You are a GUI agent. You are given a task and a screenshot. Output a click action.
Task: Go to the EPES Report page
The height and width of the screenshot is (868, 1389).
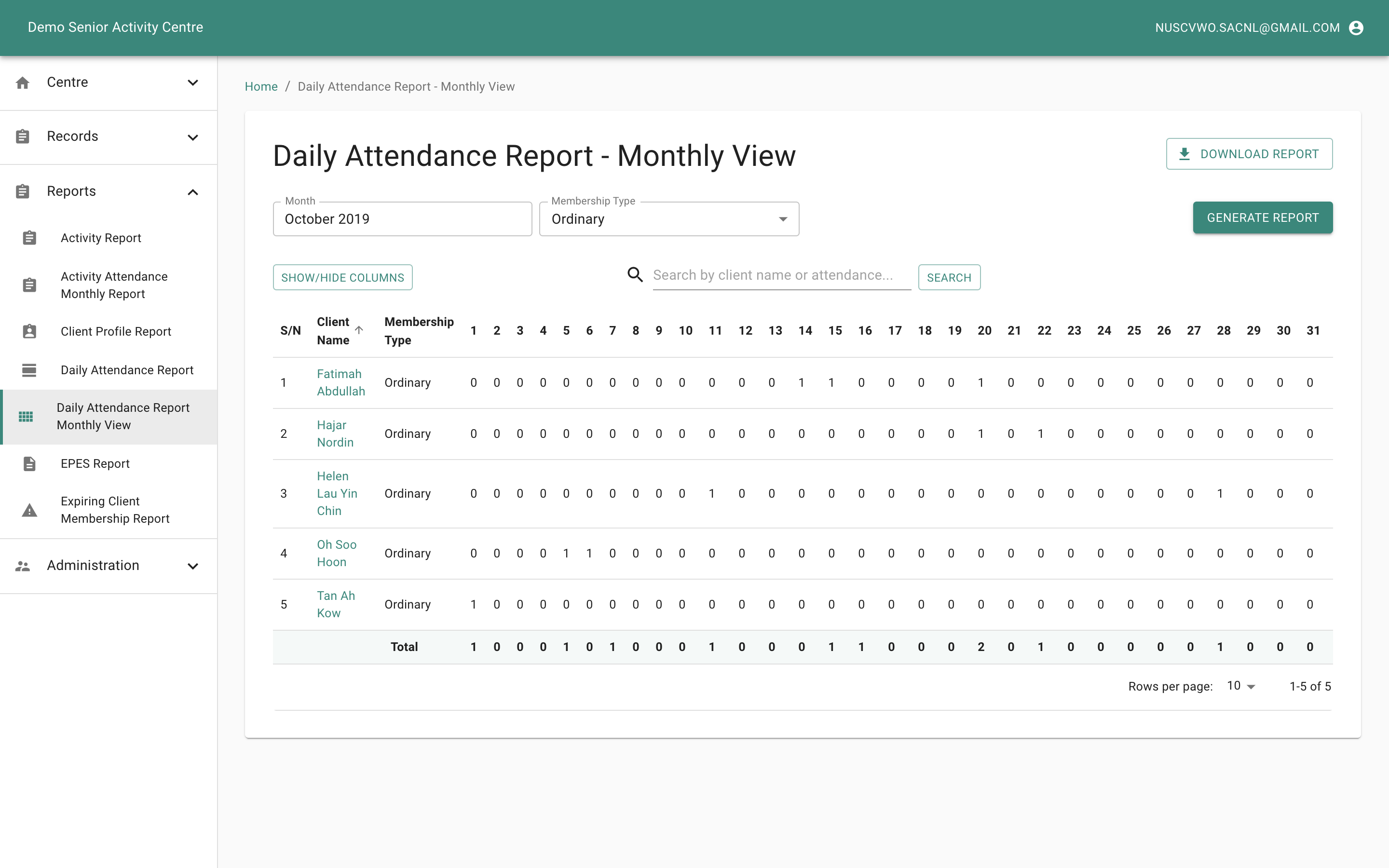(x=95, y=463)
